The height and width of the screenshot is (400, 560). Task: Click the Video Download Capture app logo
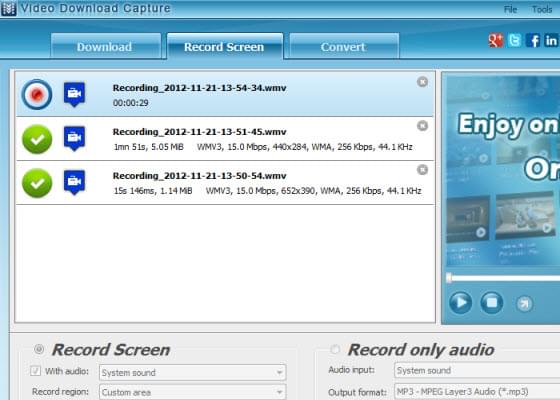click(x=9, y=9)
